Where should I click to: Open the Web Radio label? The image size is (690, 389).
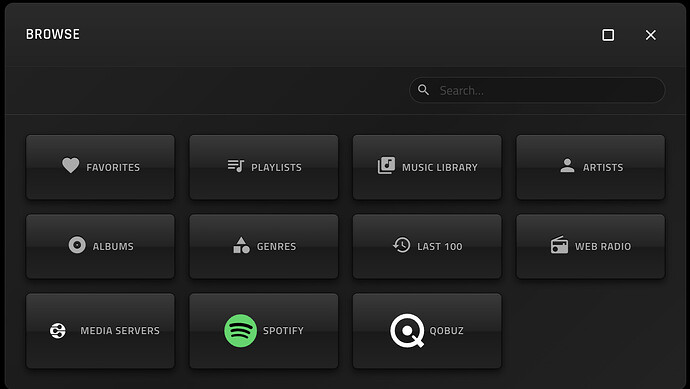[x=603, y=246]
